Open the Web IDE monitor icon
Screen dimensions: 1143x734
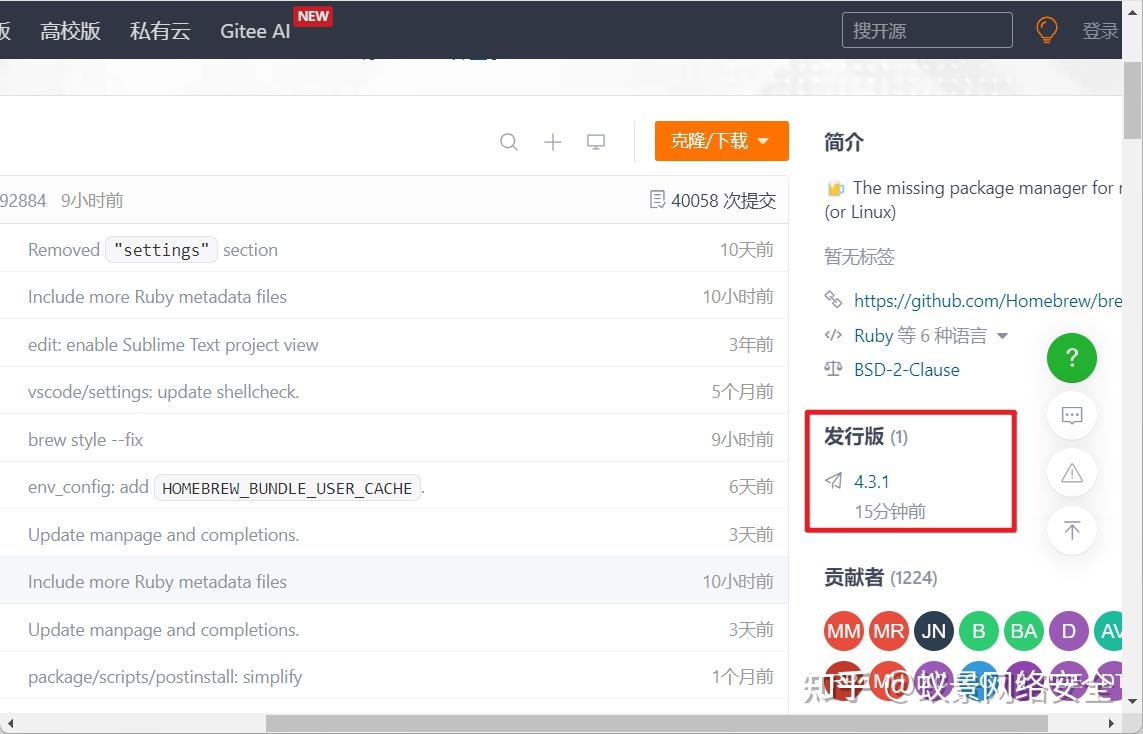(596, 141)
